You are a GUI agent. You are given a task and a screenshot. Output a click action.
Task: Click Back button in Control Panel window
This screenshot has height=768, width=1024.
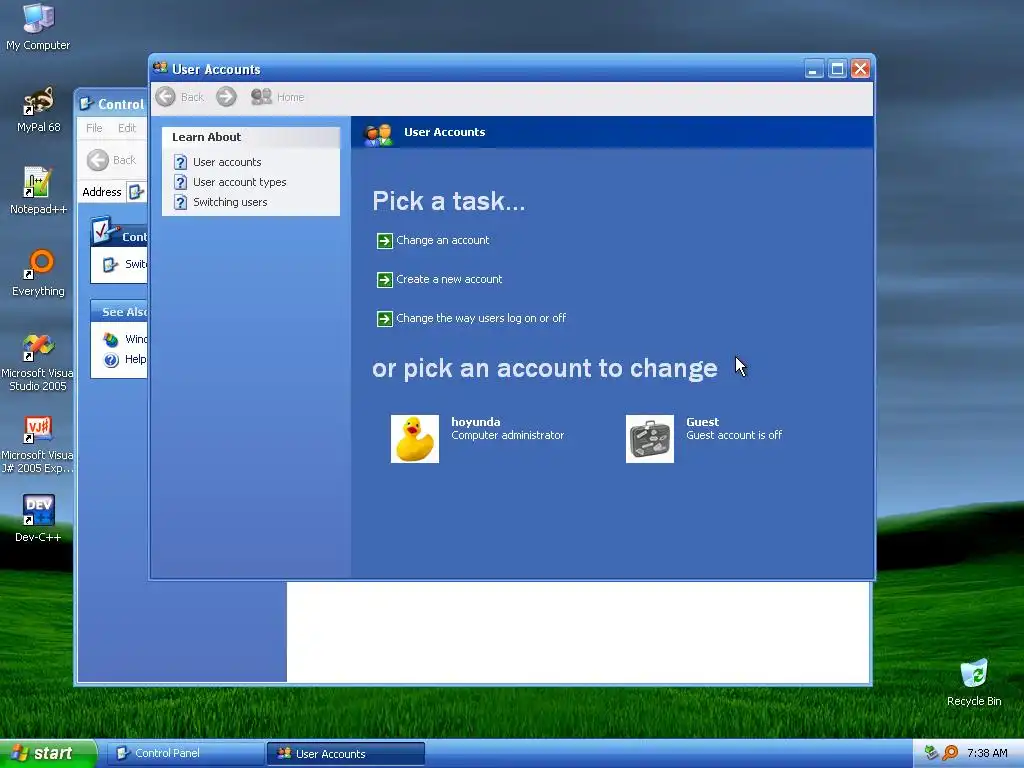(111, 160)
